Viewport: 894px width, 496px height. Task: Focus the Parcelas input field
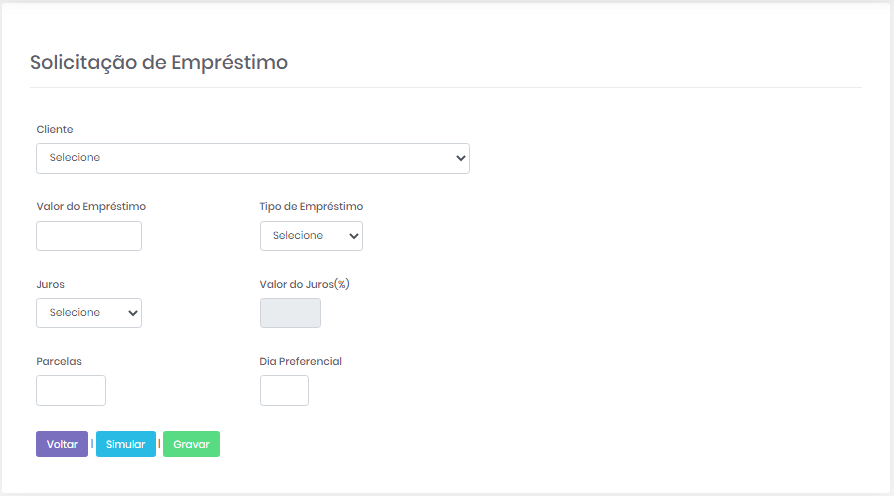tap(71, 390)
